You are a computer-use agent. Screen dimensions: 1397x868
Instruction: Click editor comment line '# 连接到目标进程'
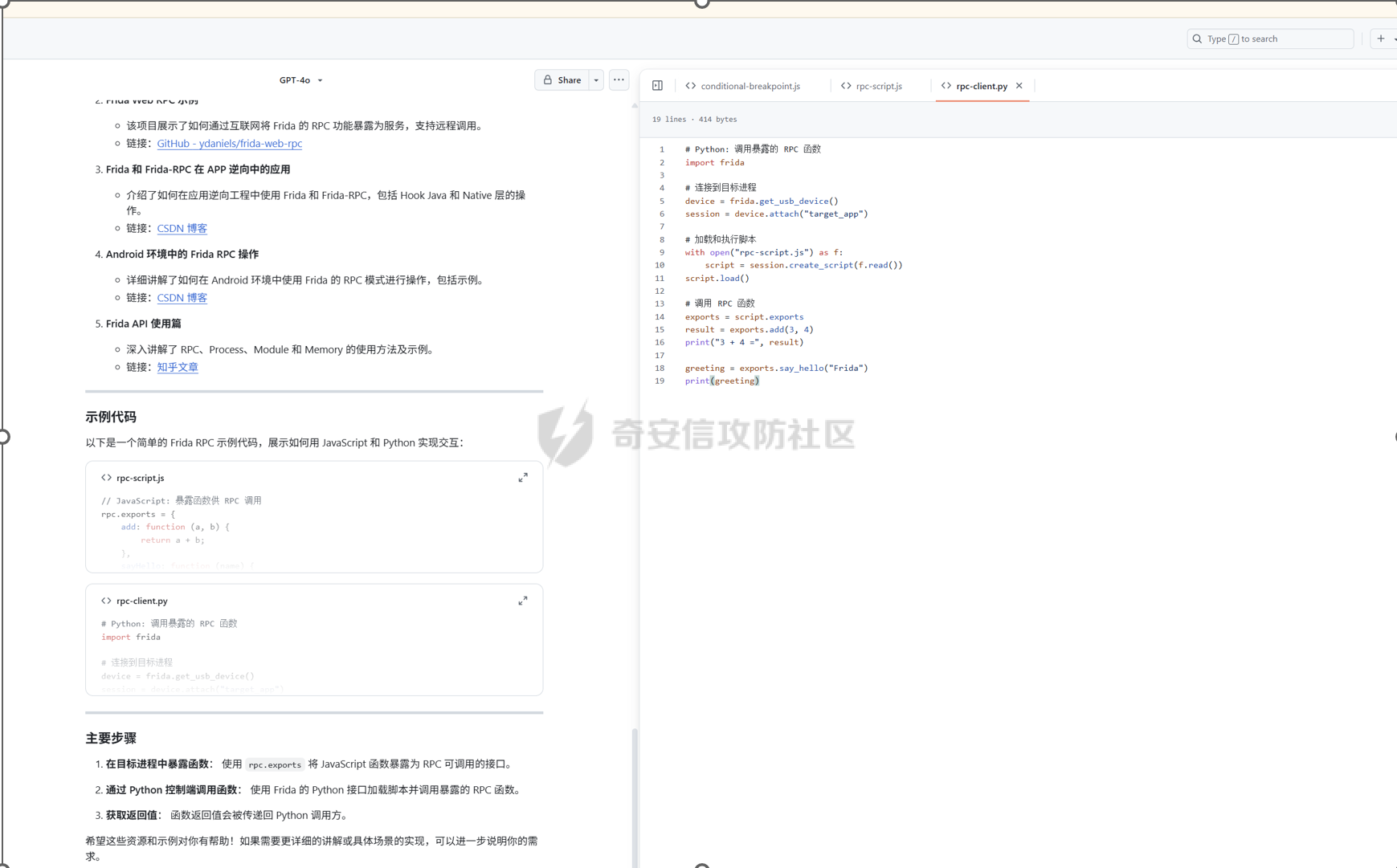pyautogui.click(x=720, y=188)
